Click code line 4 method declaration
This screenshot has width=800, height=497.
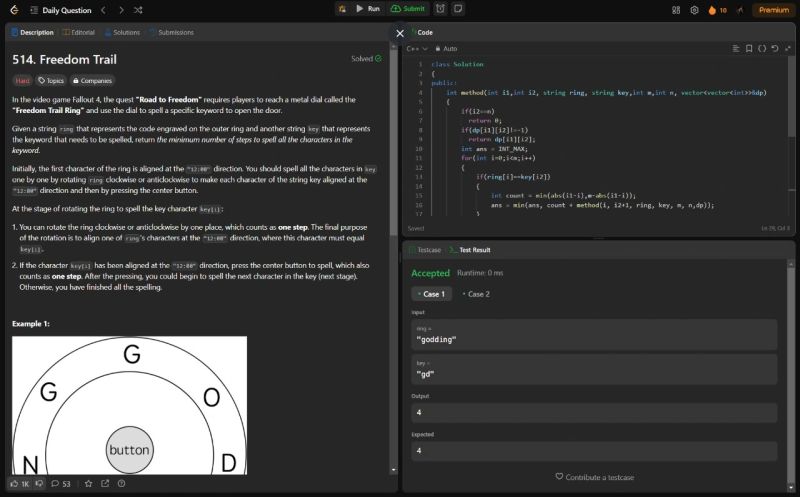(x=606, y=92)
